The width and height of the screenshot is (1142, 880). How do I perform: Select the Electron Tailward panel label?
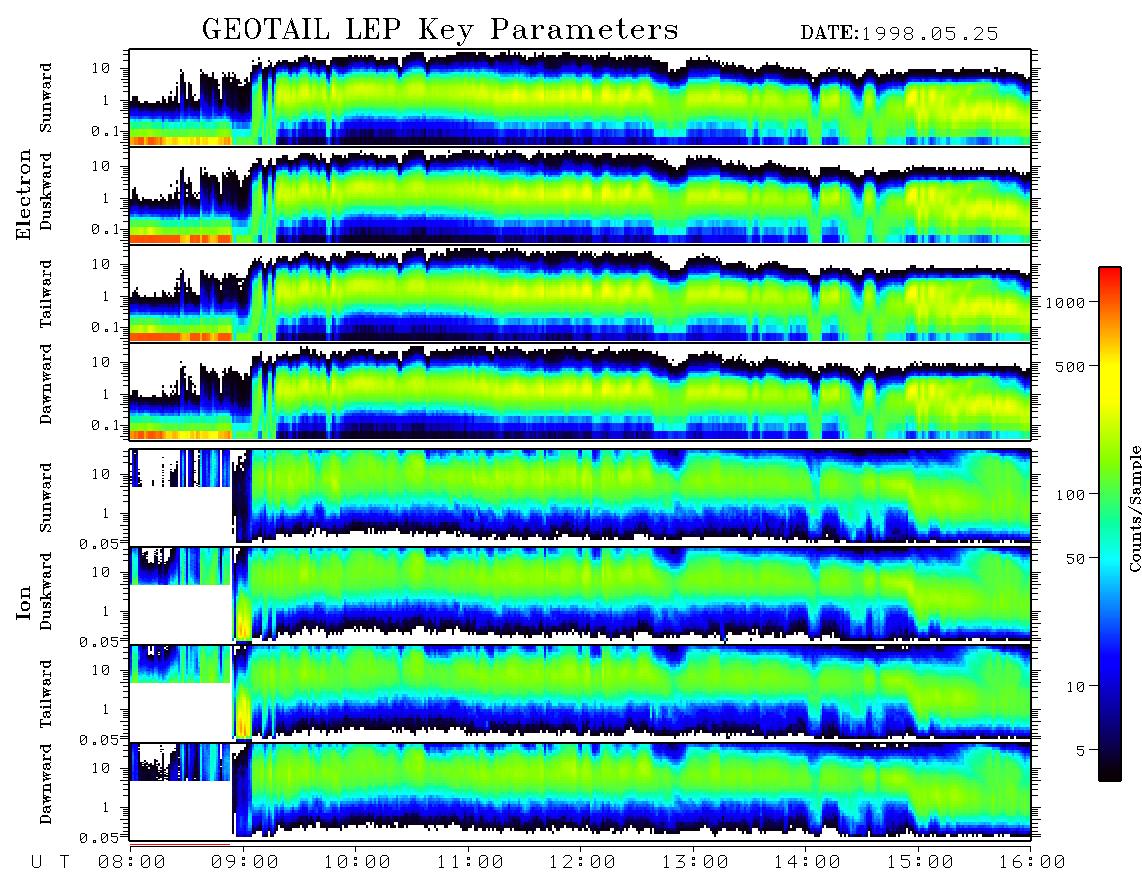(46, 294)
